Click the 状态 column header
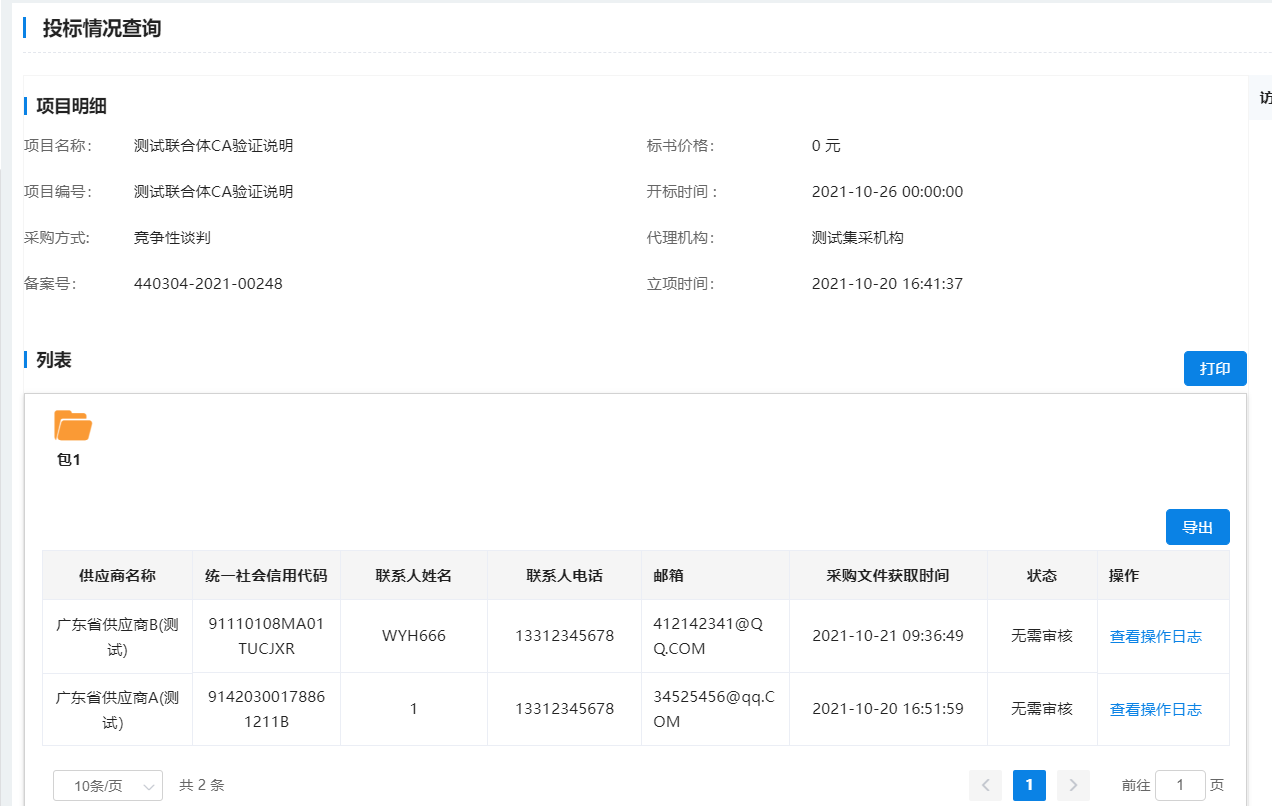The image size is (1272, 806). pos(1041,575)
